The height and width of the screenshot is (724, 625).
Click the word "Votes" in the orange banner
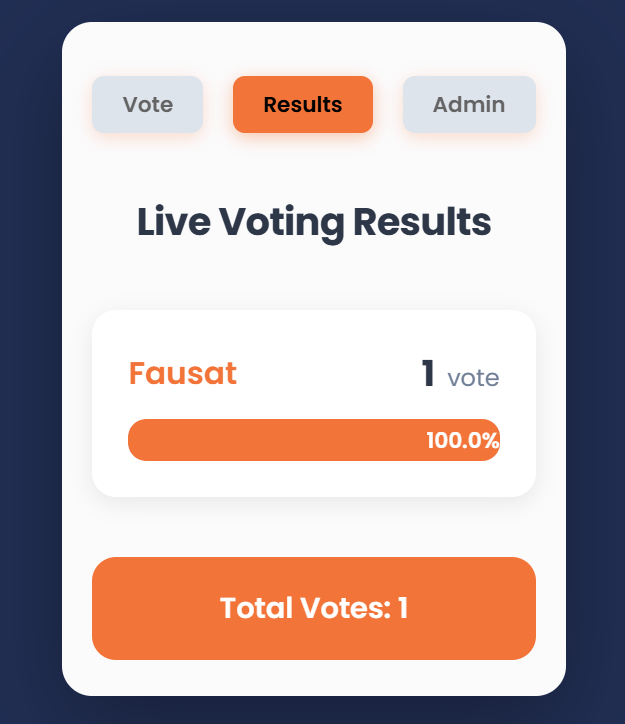pyautogui.click(x=339, y=608)
